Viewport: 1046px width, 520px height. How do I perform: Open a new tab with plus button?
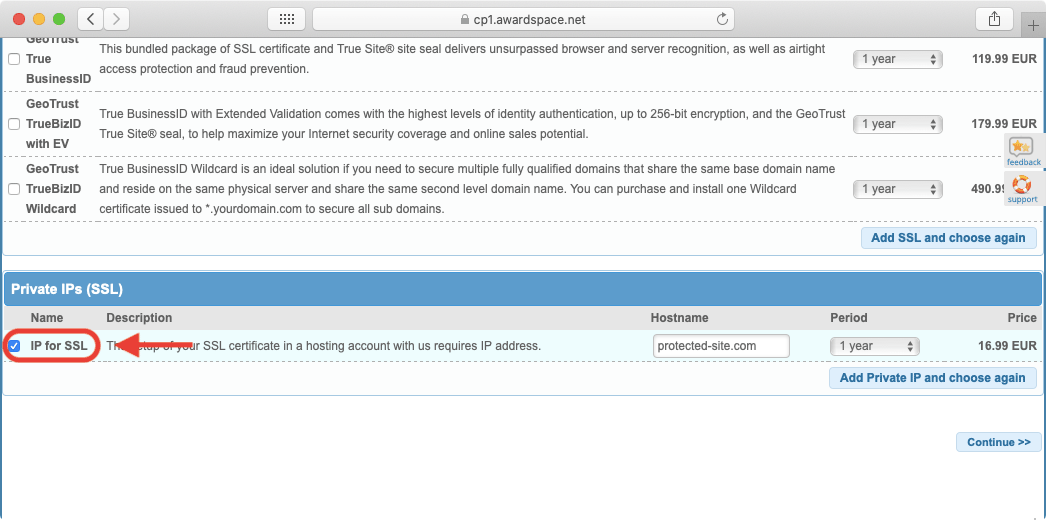pyautogui.click(x=1033, y=26)
